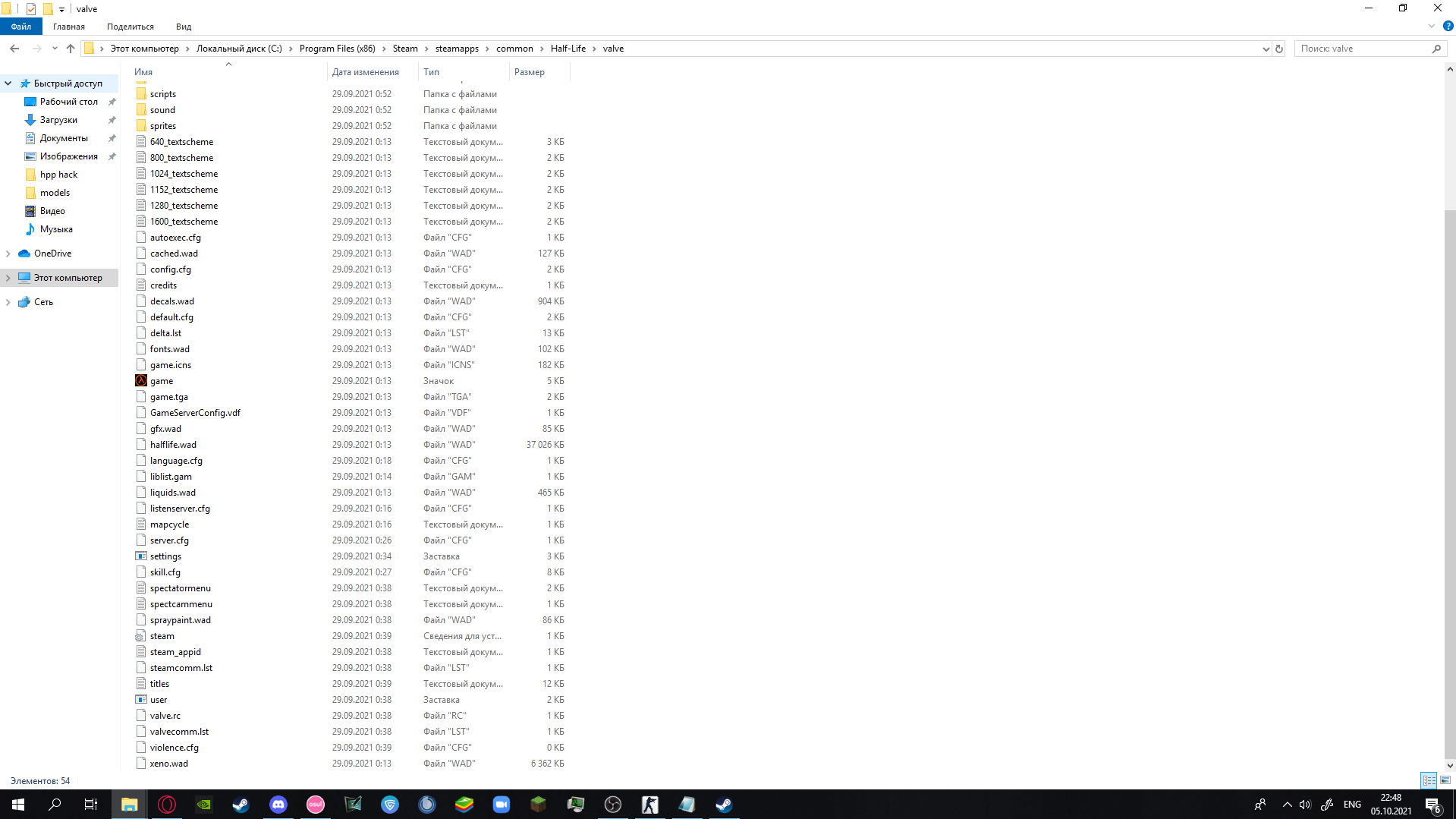The image size is (1456, 819).
Task: Refresh the valve folder view
Action: [x=1279, y=49]
